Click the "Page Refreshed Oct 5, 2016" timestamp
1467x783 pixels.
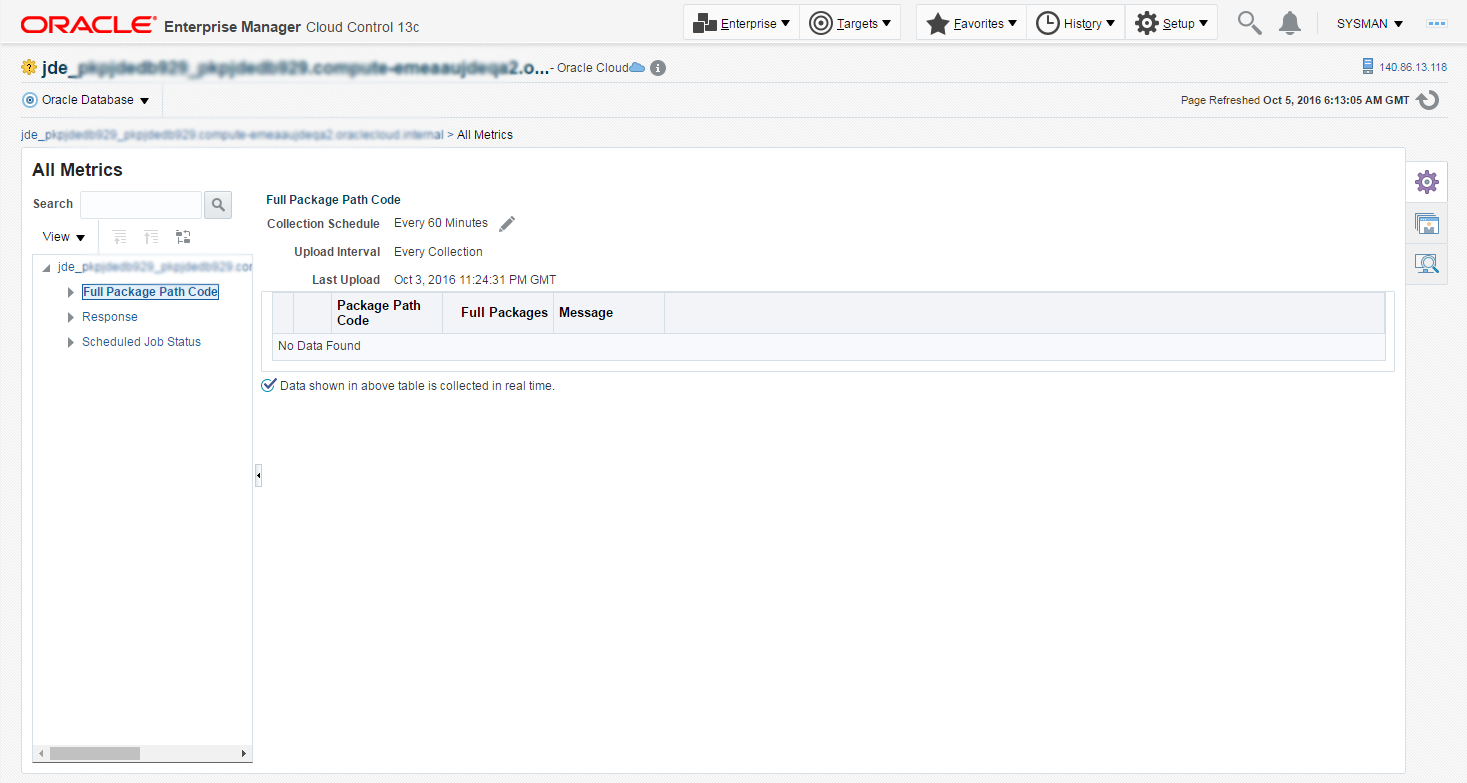[x=1295, y=101]
